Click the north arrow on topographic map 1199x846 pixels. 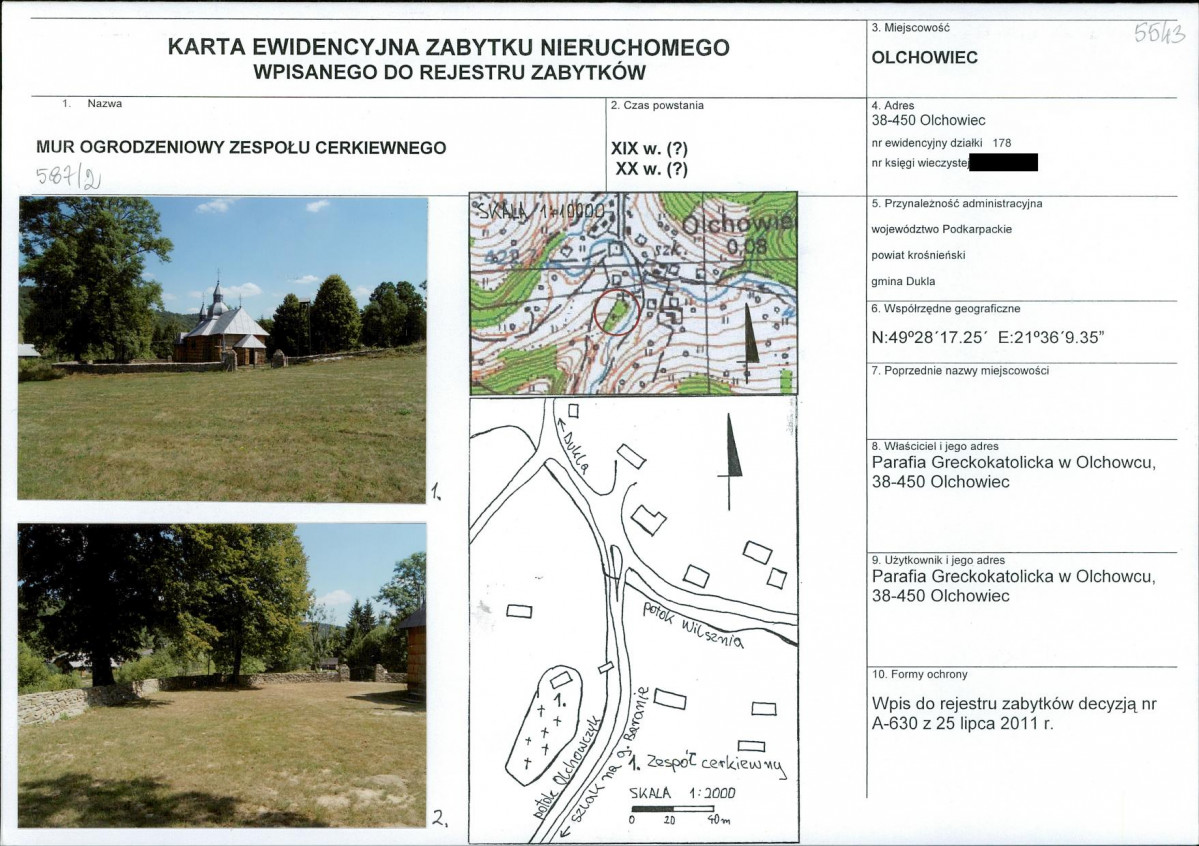click(750, 341)
